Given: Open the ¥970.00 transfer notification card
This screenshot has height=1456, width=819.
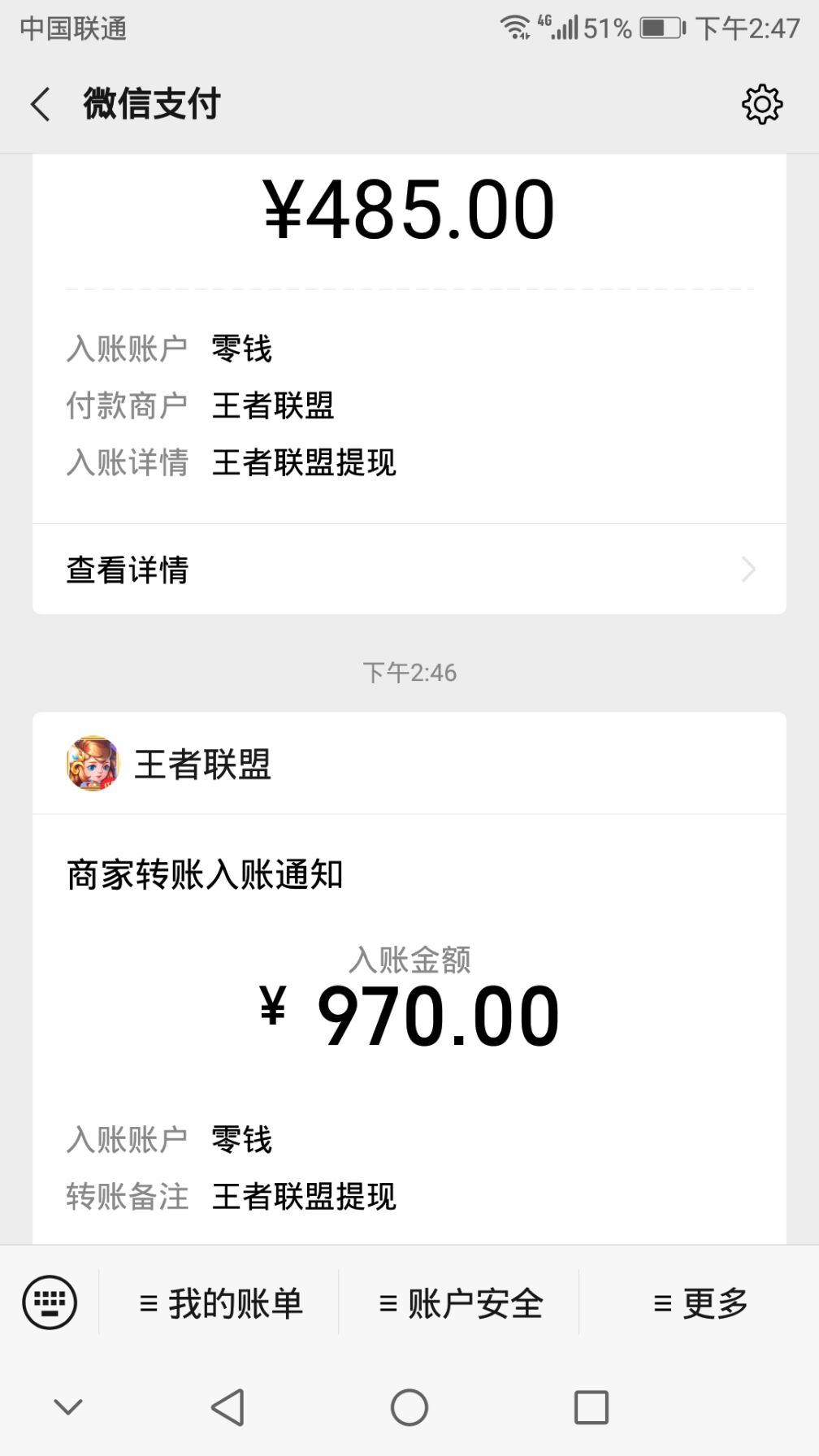Looking at the screenshot, I should click(x=409, y=1016).
